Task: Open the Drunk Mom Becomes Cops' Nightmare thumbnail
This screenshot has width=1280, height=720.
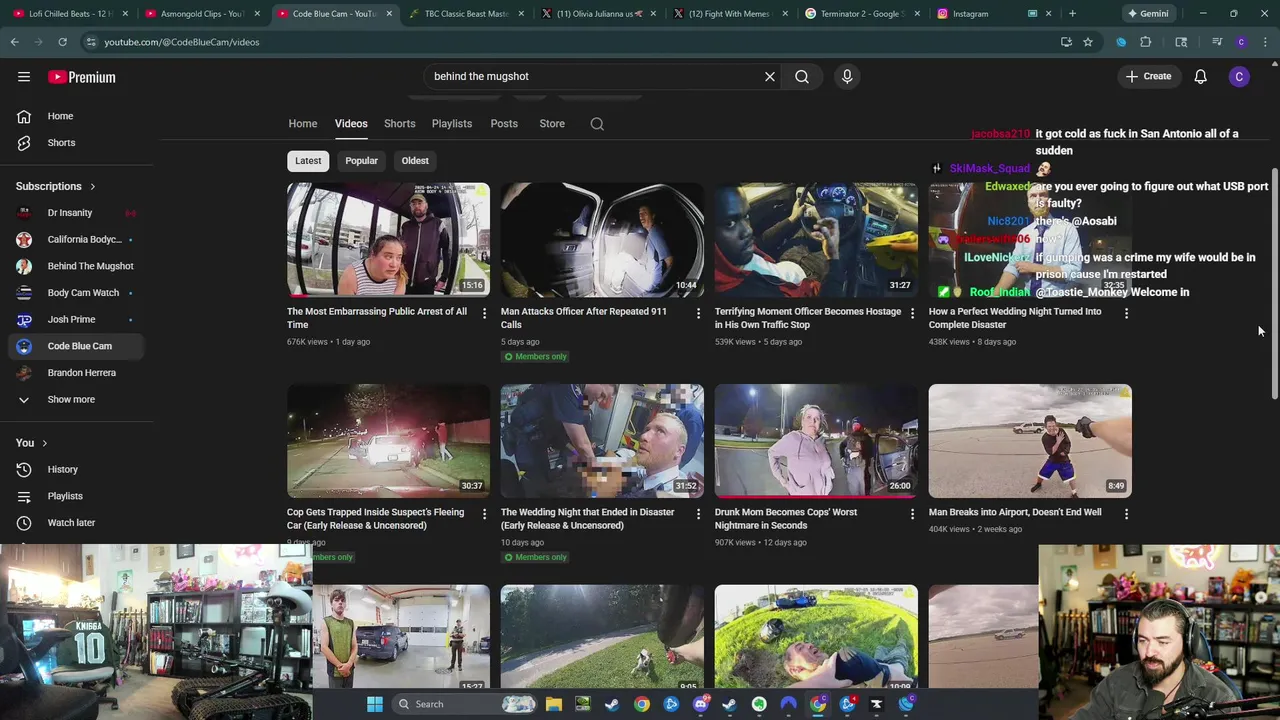Action: click(x=816, y=441)
